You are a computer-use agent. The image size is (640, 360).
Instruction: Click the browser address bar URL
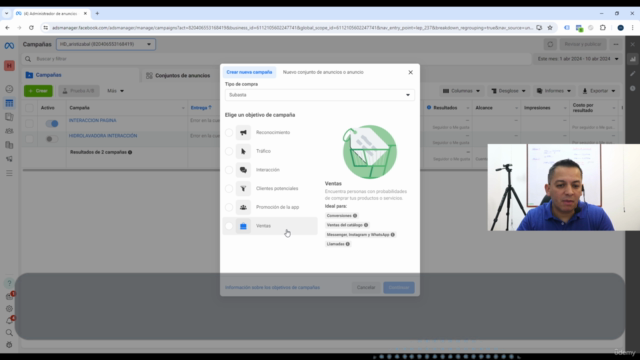(292, 28)
